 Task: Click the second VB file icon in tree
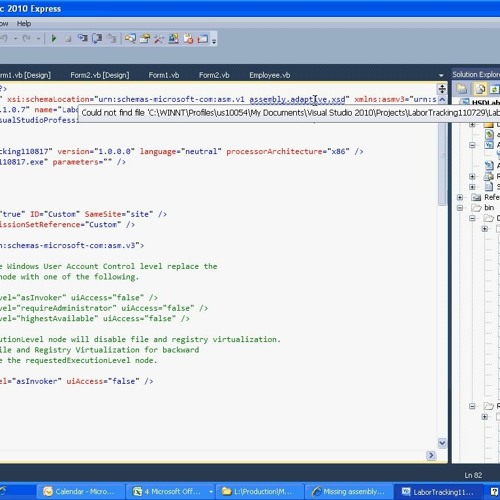tap(489, 165)
